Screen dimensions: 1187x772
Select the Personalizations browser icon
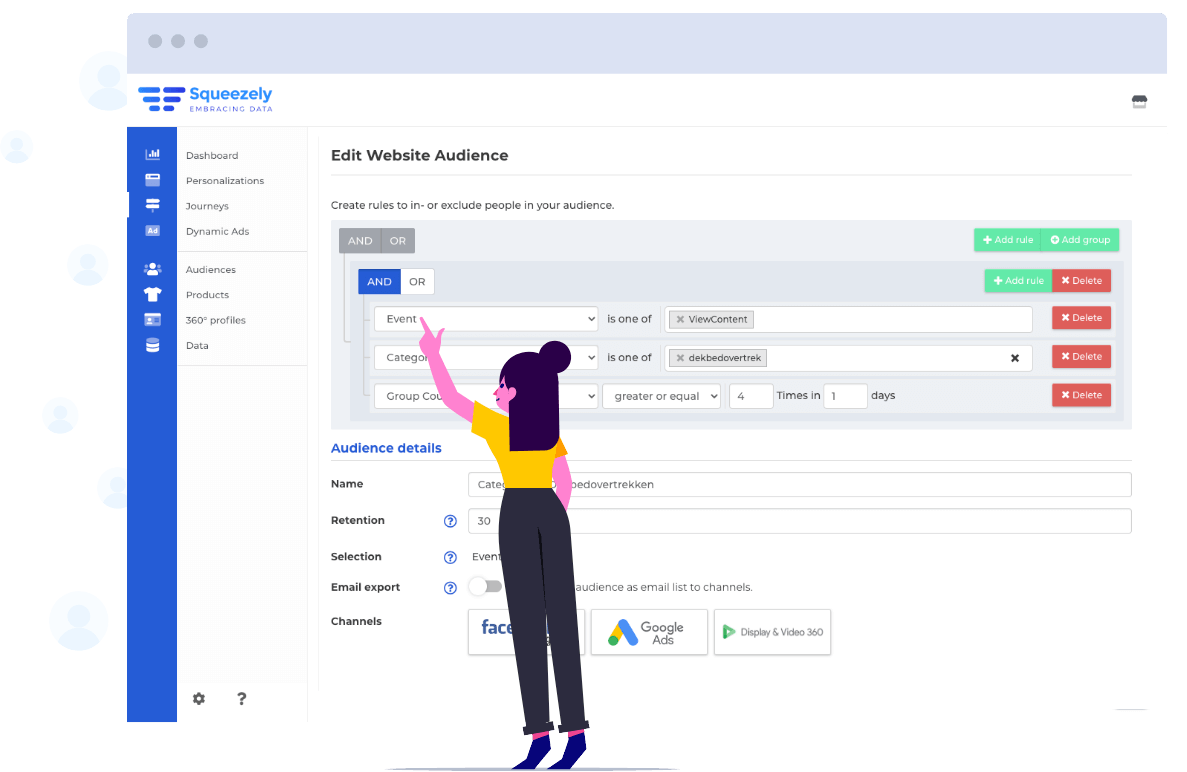tap(152, 179)
